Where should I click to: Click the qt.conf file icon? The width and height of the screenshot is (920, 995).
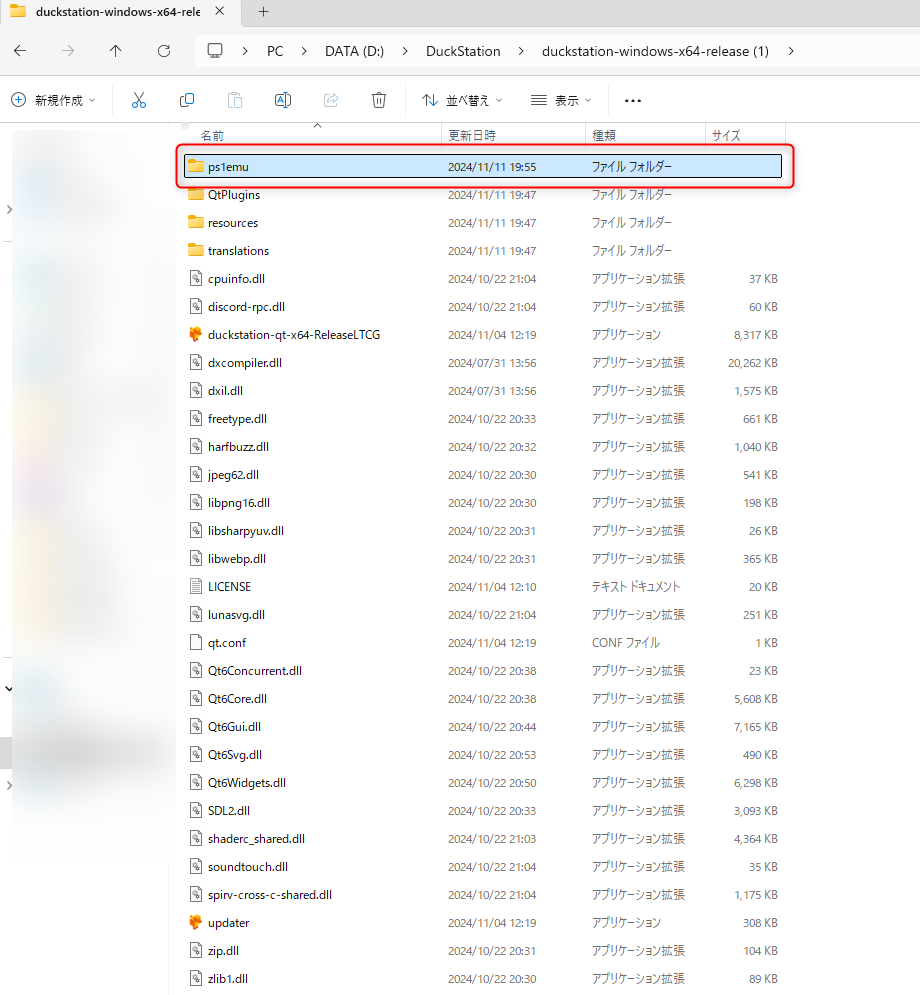point(196,642)
